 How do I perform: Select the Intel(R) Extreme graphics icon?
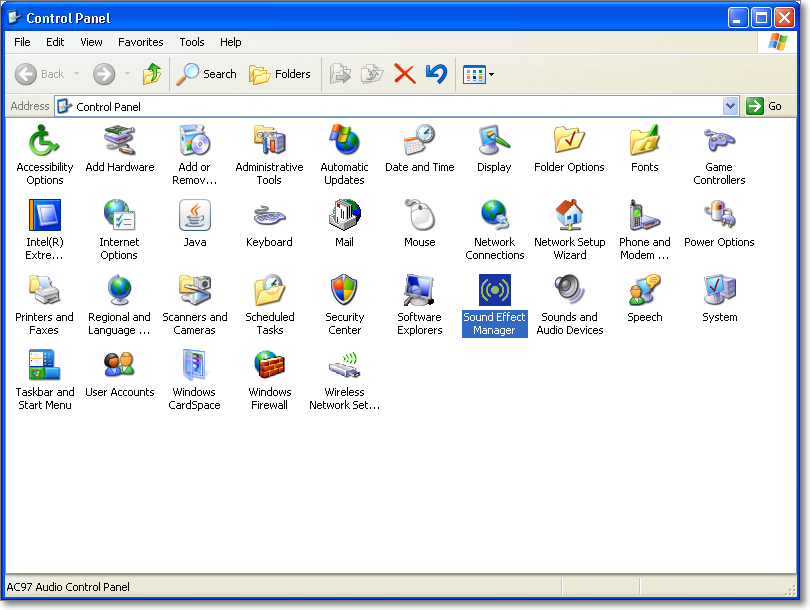tap(44, 229)
